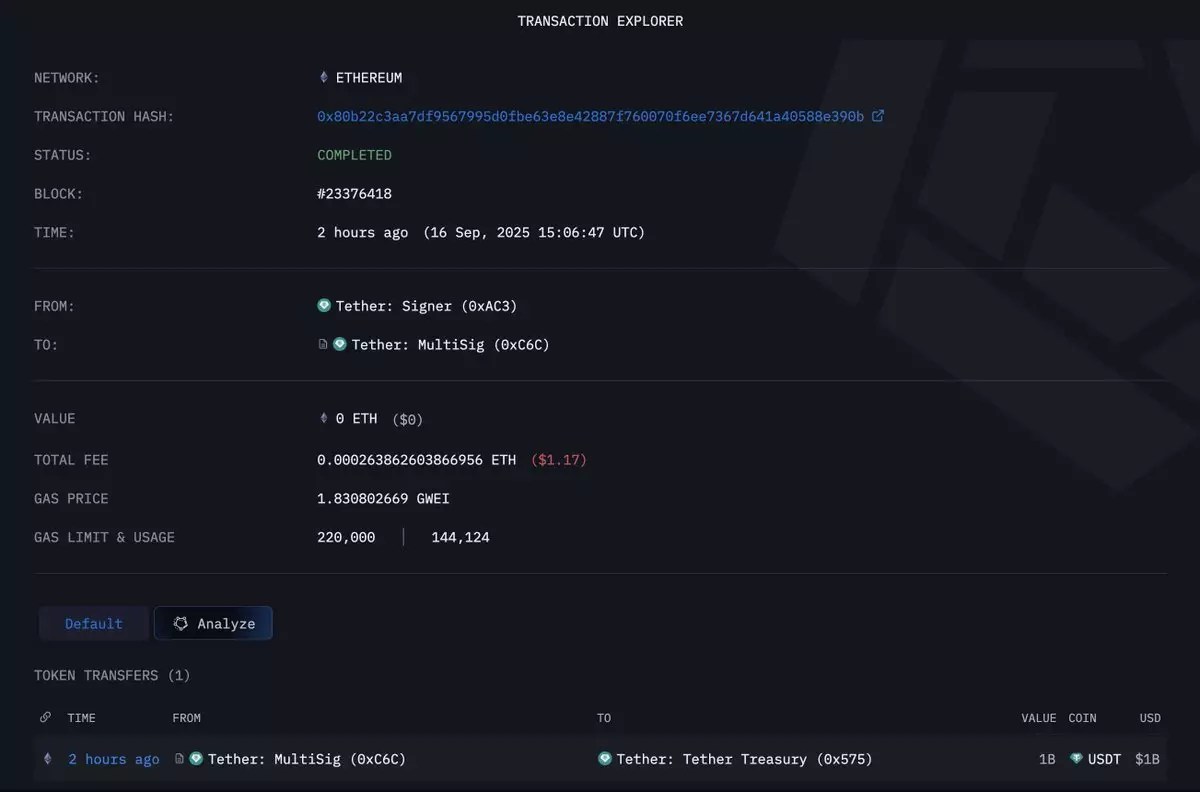
Task: Click the Ethereum icon at the start of the transfer row
Action: click(46, 759)
